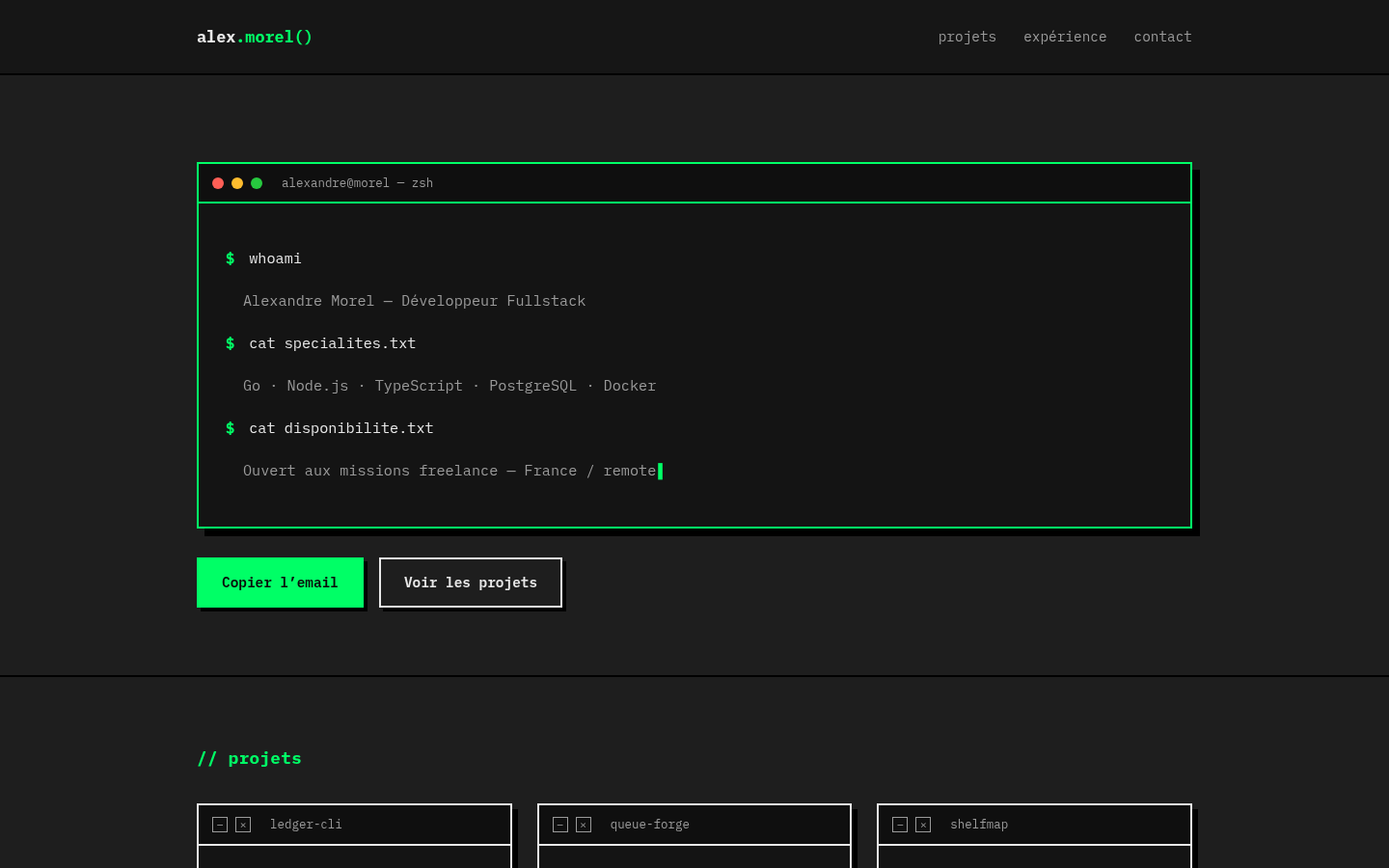Click the queue-forge card title
The width and height of the screenshot is (1389, 868).
tap(649, 825)
